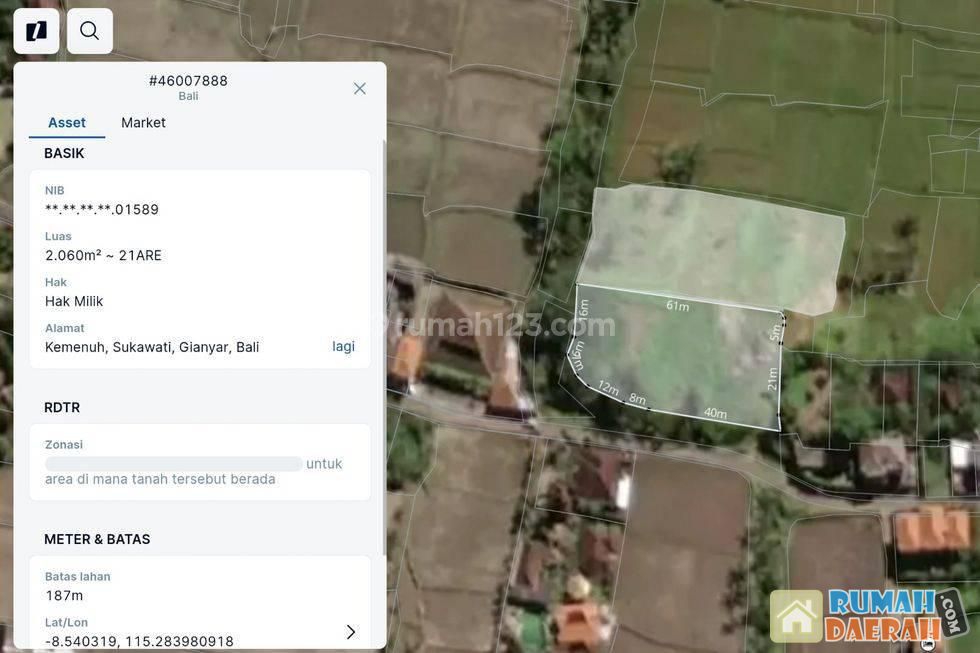Expand the Lat/Lon chevron arrow
The image size is (980, 653).
(x=350, y=632)
